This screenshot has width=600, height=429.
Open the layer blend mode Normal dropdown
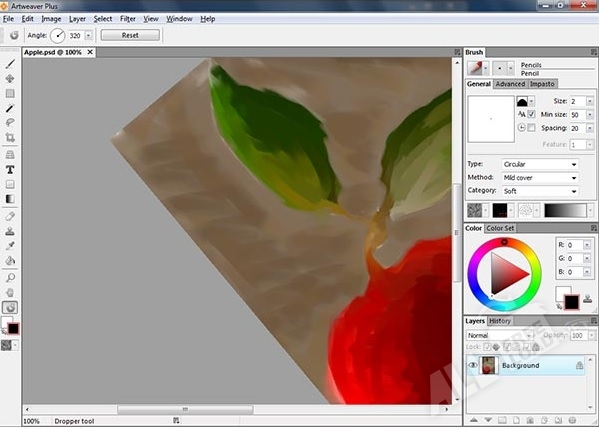(x=497, y=335)
